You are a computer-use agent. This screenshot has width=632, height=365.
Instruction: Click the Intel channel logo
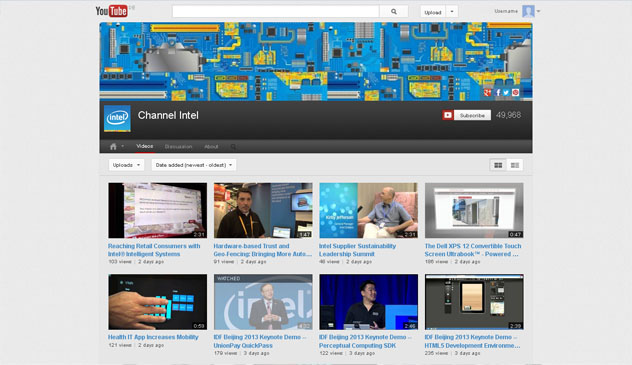click(117, 118)
